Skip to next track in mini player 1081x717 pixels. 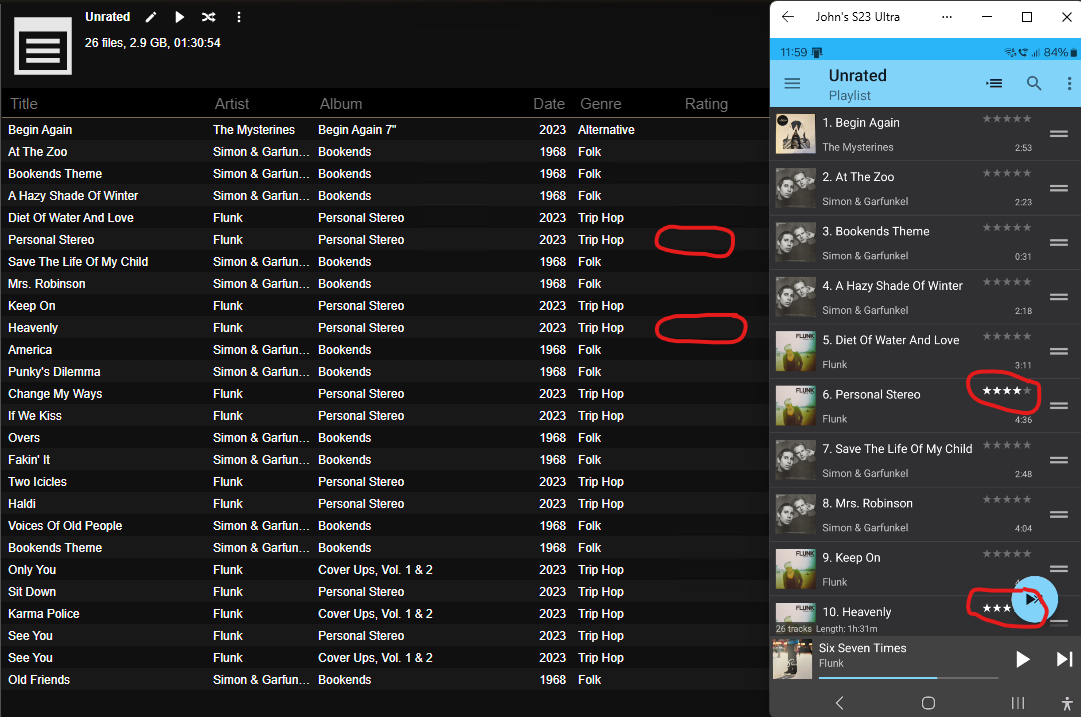[1064, 659]
